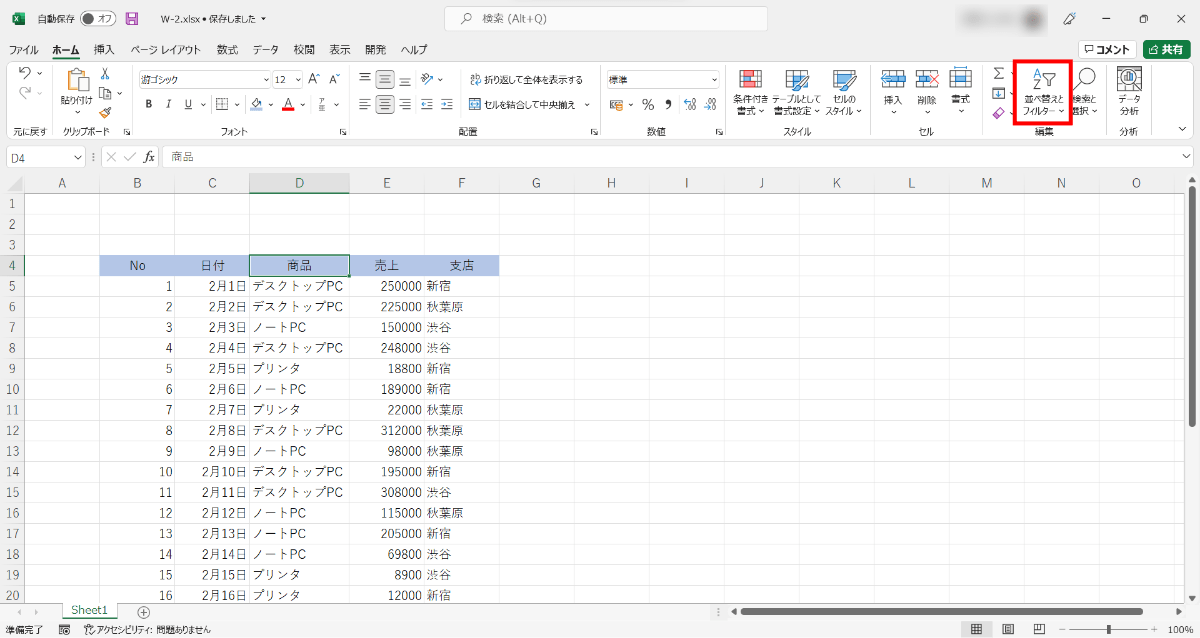The height and width of the screenshot is (638, 1200).
Task: Toggle the AutoSave (自動保存) switch
Action: point(97,19)
